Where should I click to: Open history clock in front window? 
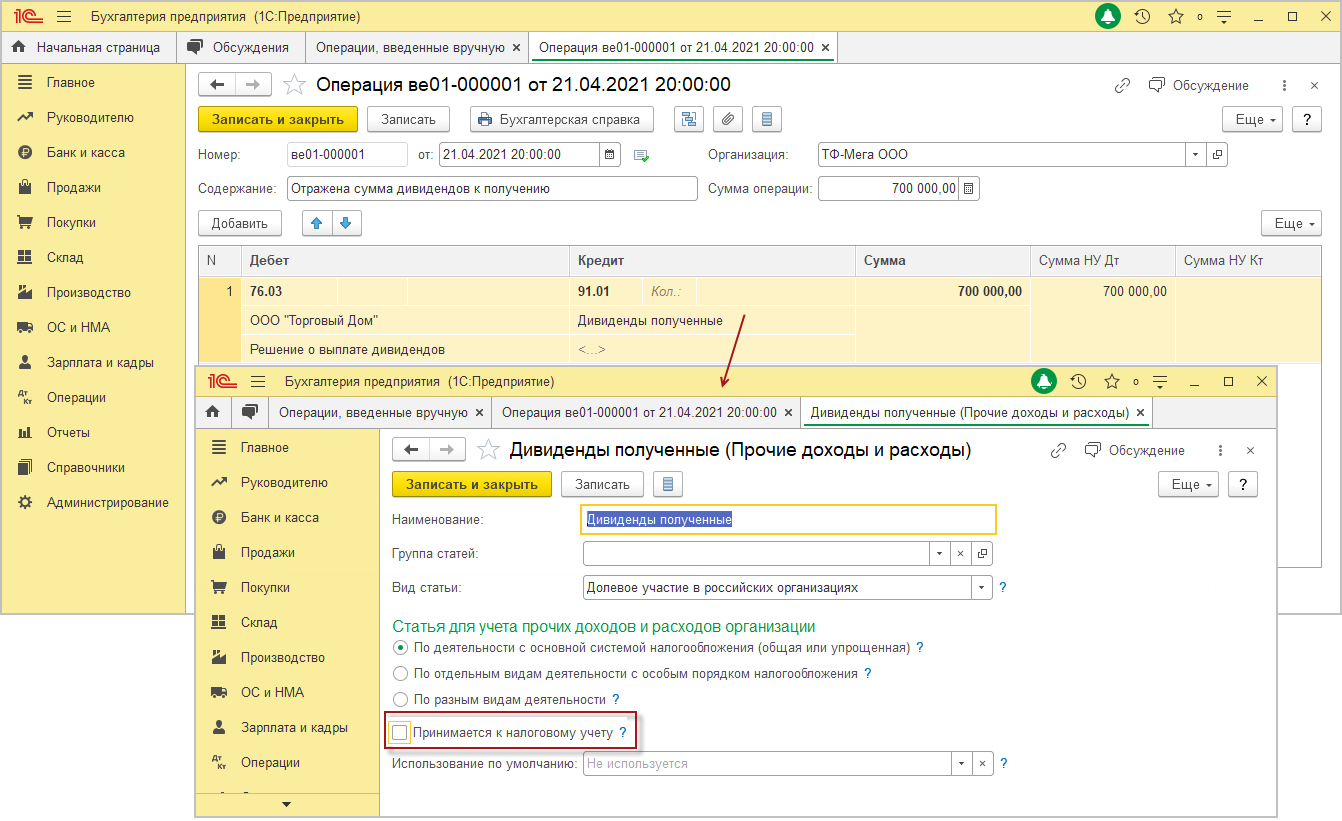(x=1078, y=381)
